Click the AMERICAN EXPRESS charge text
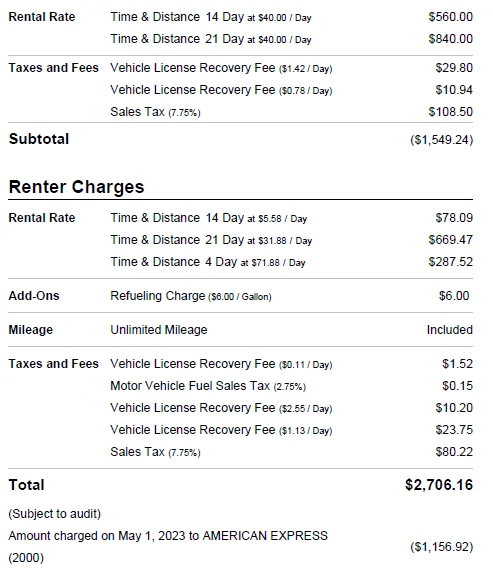This screenshot has width=493, height=568. tap(265, 536)
